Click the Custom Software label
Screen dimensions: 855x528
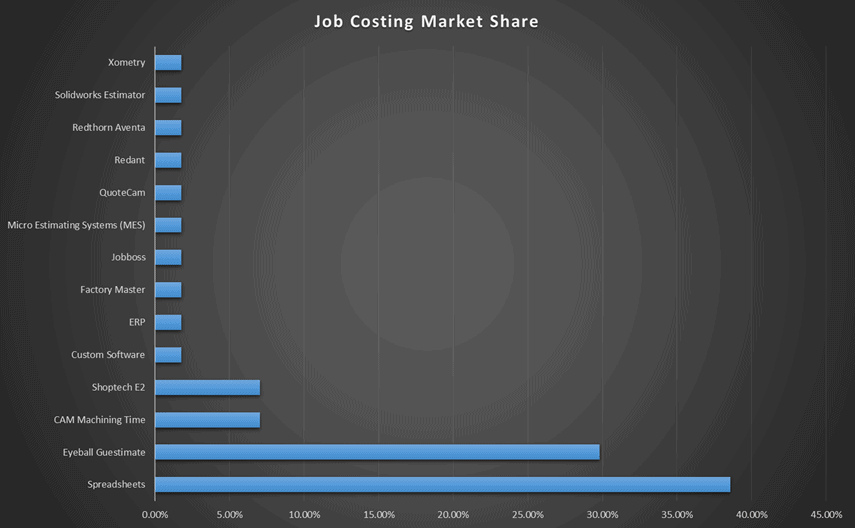pos(108,355)
